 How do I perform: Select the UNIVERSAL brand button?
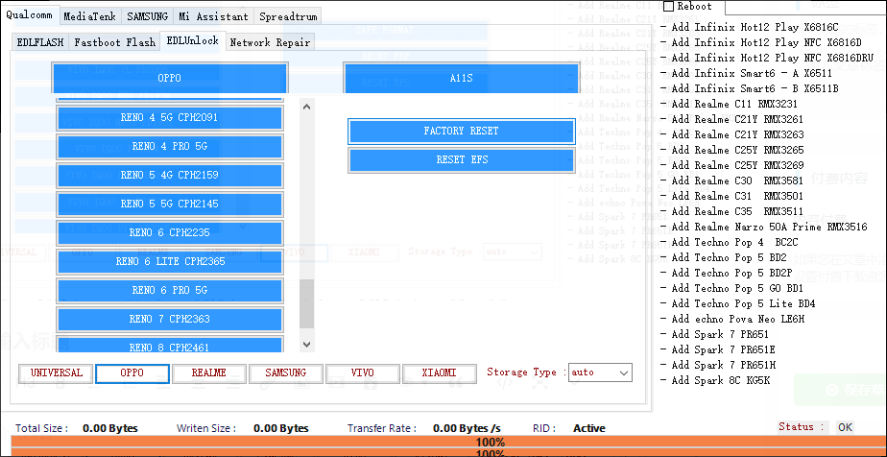click(x=56, y=373)
